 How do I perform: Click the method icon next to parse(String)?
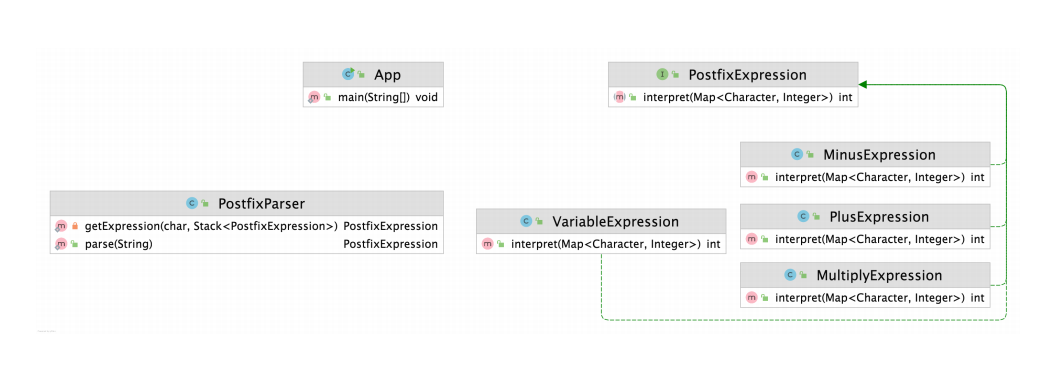pos(61,244)
